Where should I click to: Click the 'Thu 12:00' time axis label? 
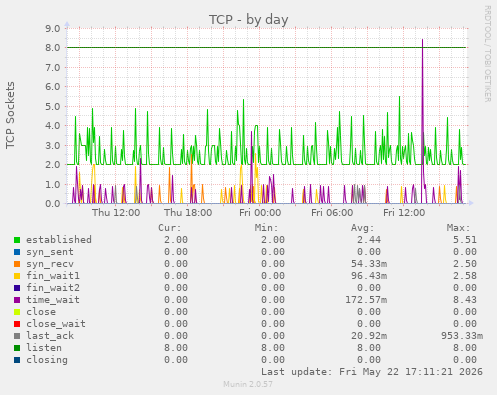pyautogui.click(x=116, y=213)
